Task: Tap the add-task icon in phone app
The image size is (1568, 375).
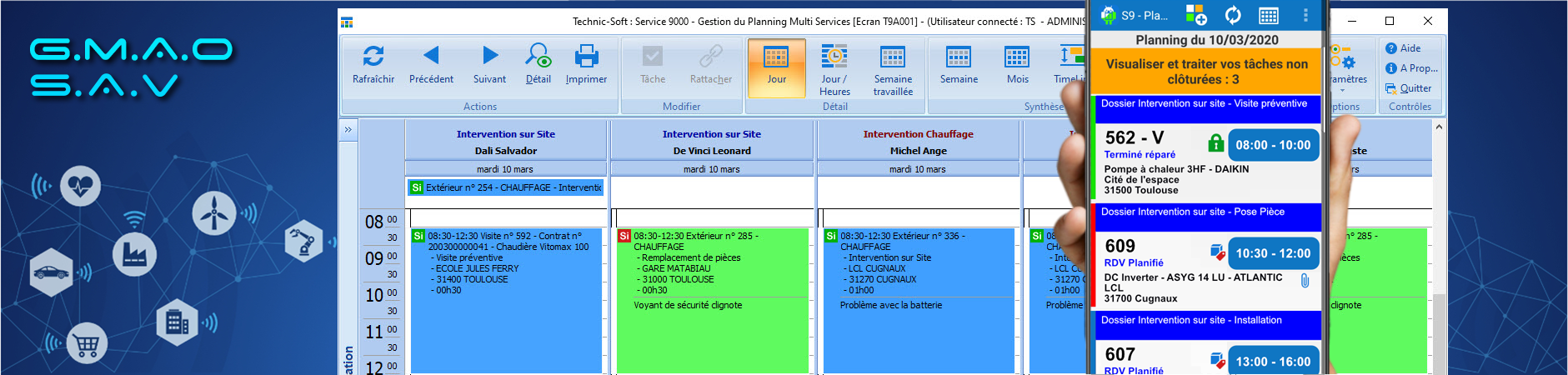Action: [1195, 15]
